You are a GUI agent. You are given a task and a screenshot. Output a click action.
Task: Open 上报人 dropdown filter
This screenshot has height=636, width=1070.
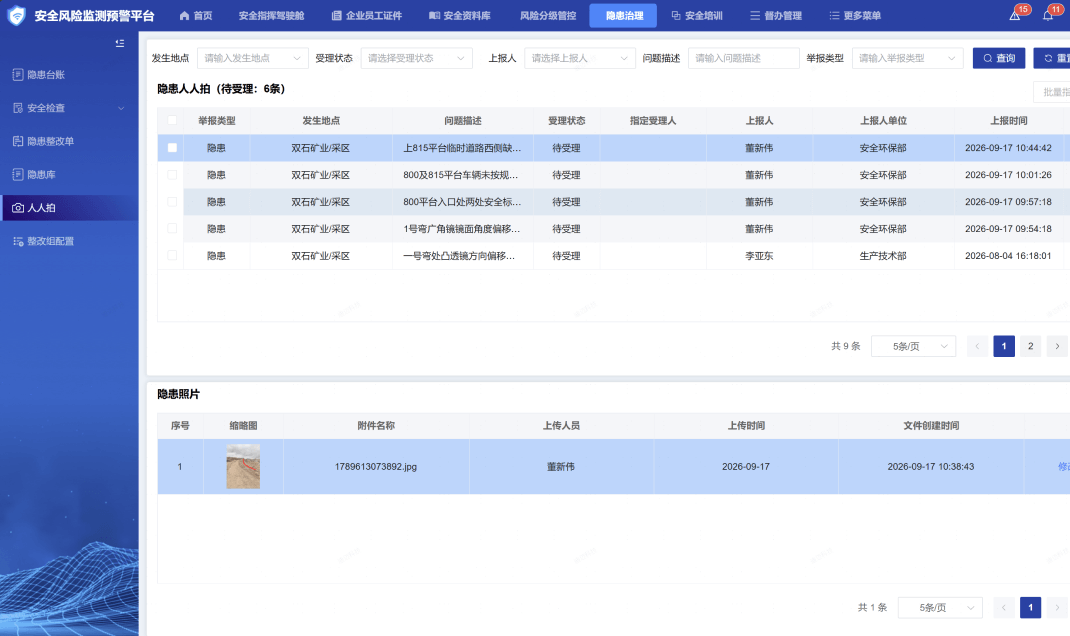[x=580, y=58]
